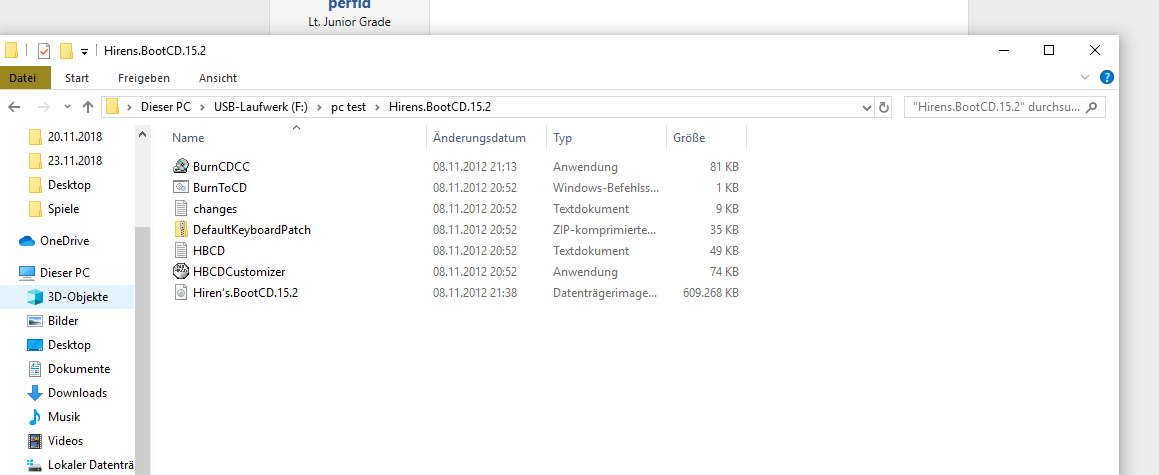
Task: Navigate to USB-Laufwerk (F:) in breadcrumb
Action: click(x=261, y=107)
